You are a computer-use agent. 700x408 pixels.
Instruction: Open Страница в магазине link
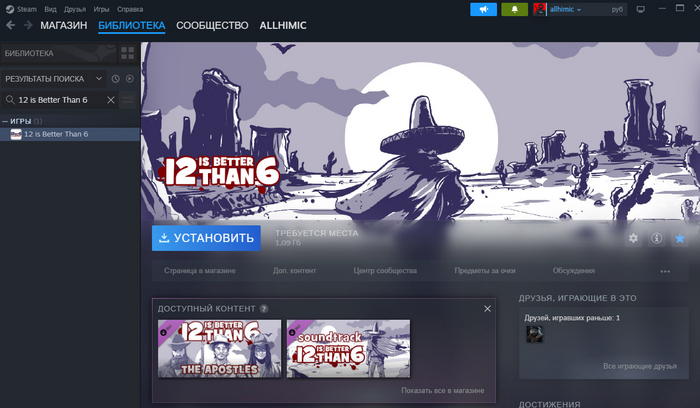coord(200,271)
